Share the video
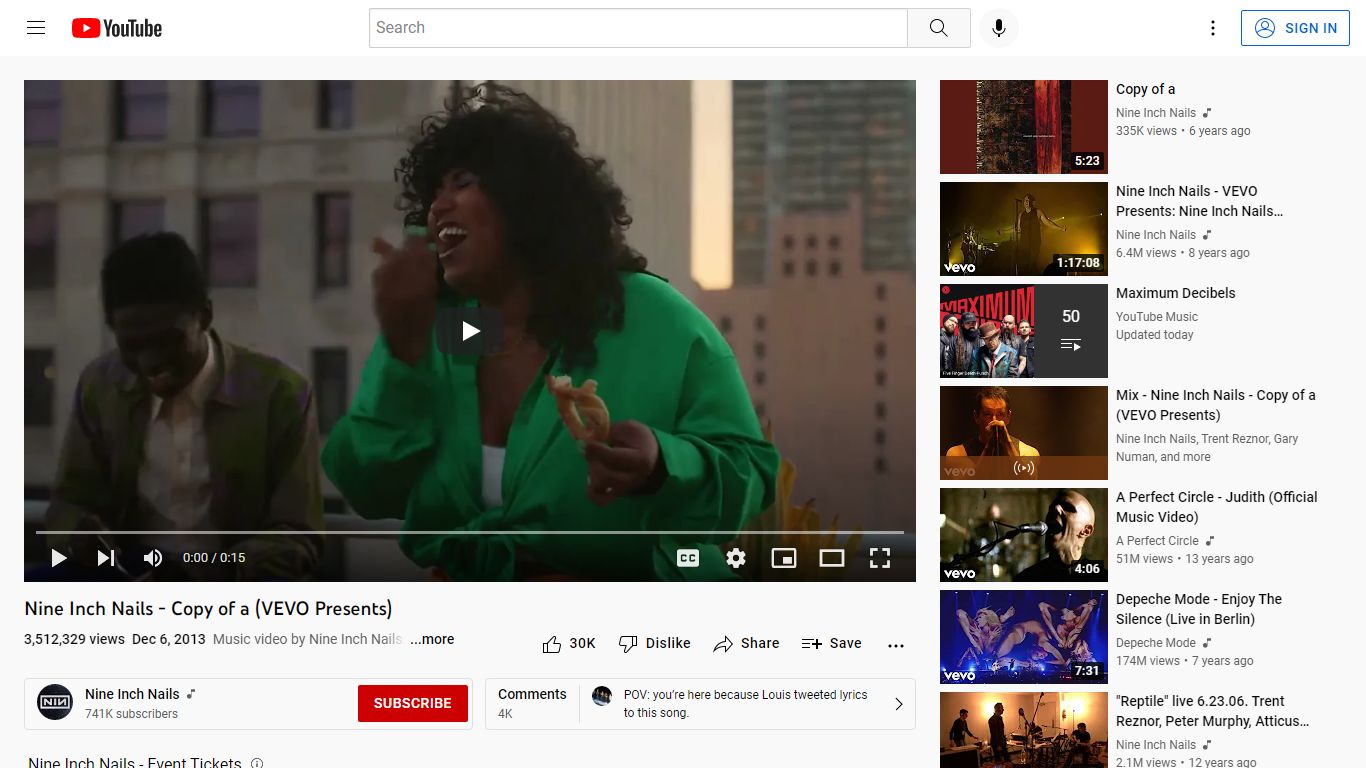This screenshot has width=1366, height=768. point(746,643)
